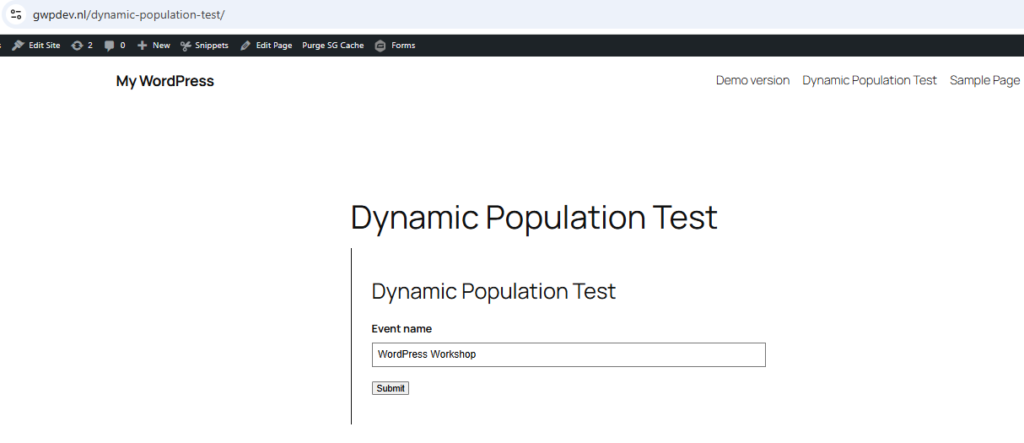Click the Forms icon in admin bar
The width and height of the screenshot is (1024, 443).
coord(380,45)
